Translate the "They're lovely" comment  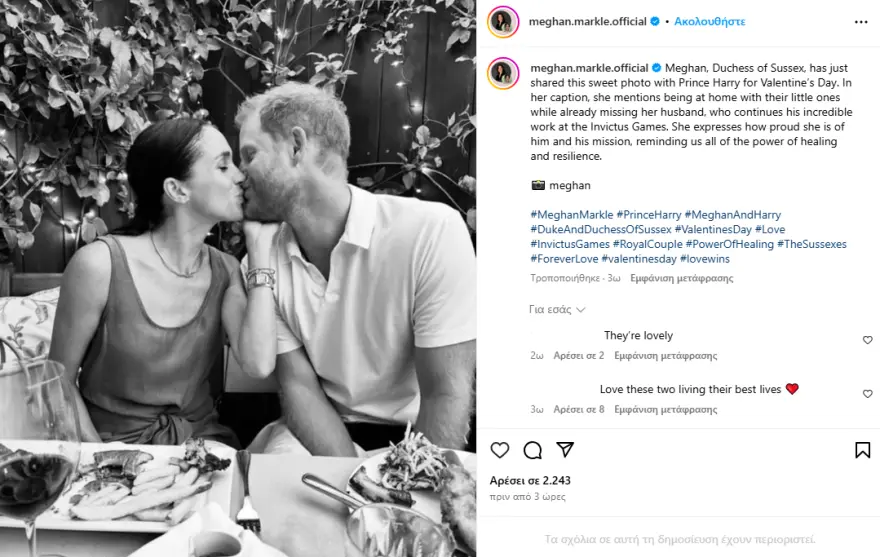click(x=665, y=356)
